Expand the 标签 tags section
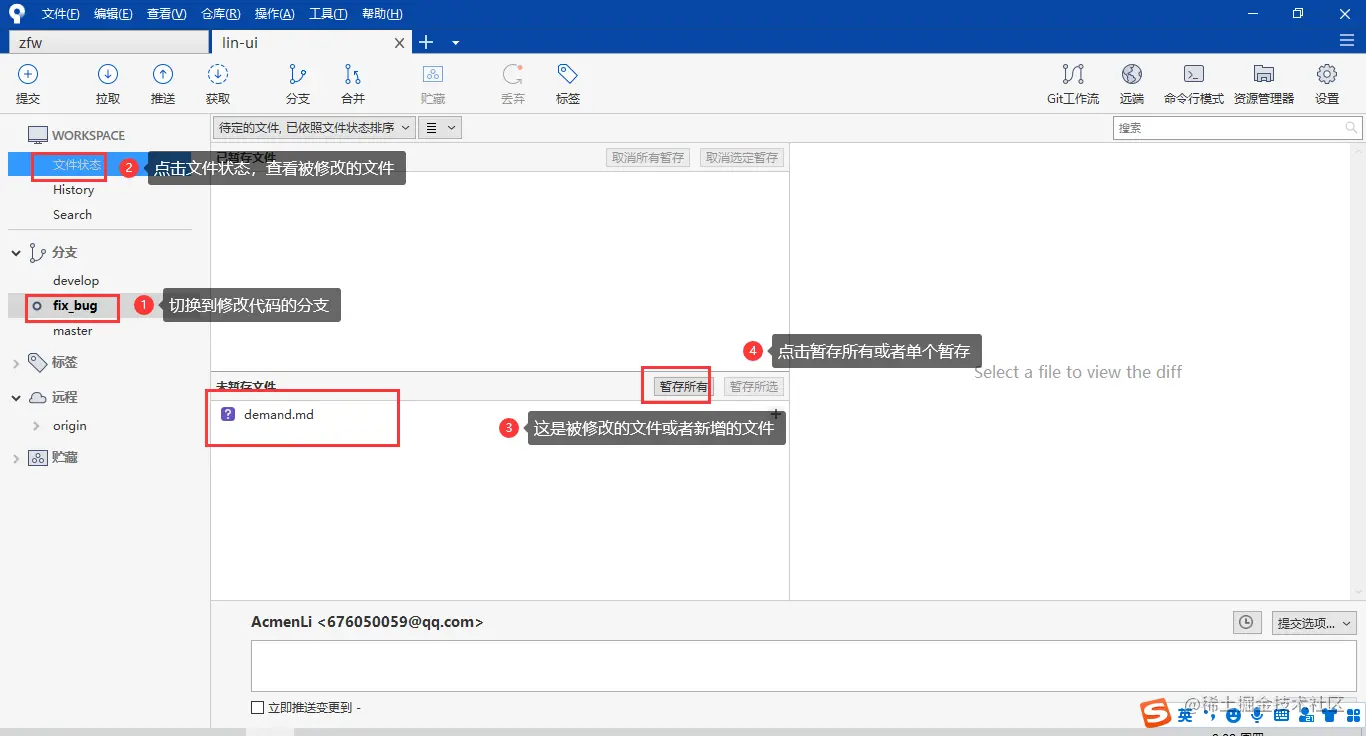 pos(16,363)
